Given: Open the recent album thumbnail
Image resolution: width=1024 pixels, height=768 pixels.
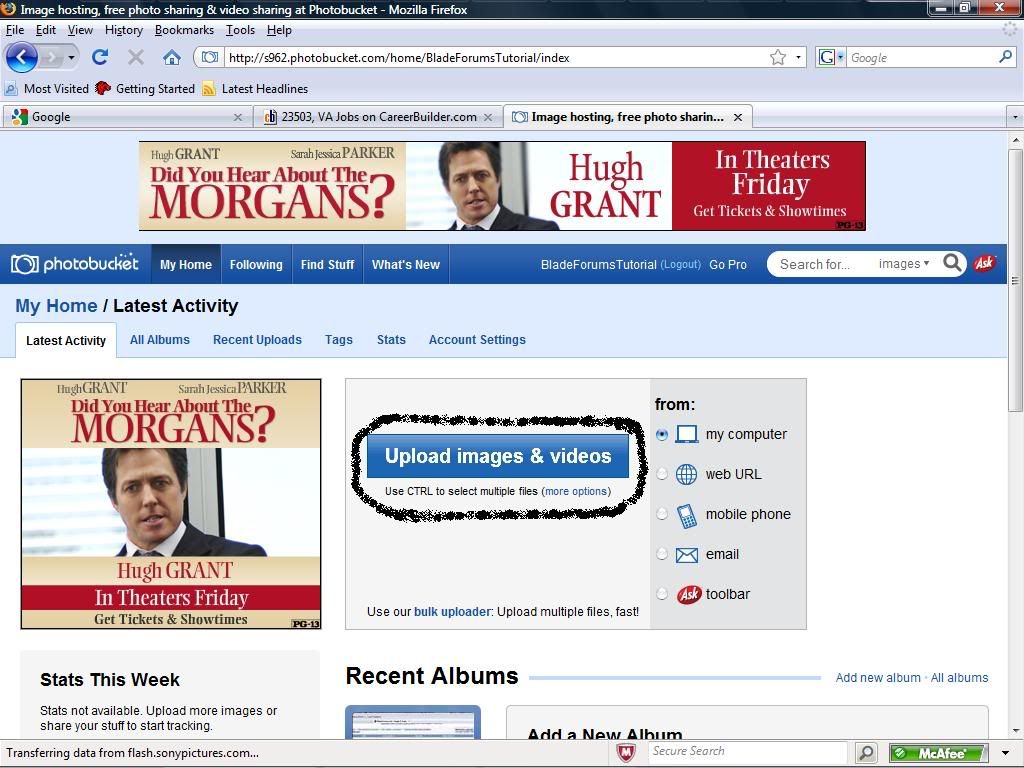Looking at the screenshot, I should (413, 722).
